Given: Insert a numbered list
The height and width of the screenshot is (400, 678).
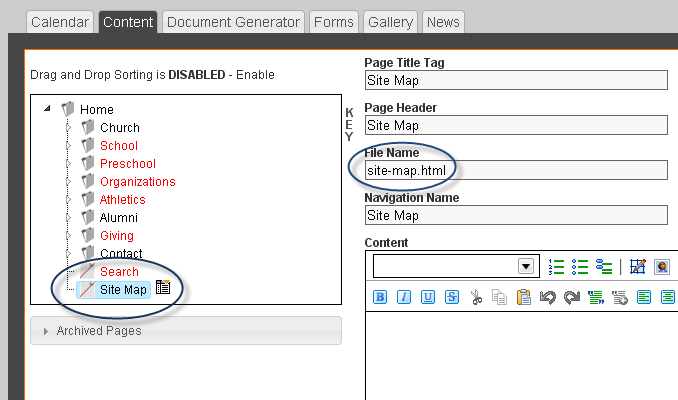Looking at the screenshot, I should (x=556, y=267).
